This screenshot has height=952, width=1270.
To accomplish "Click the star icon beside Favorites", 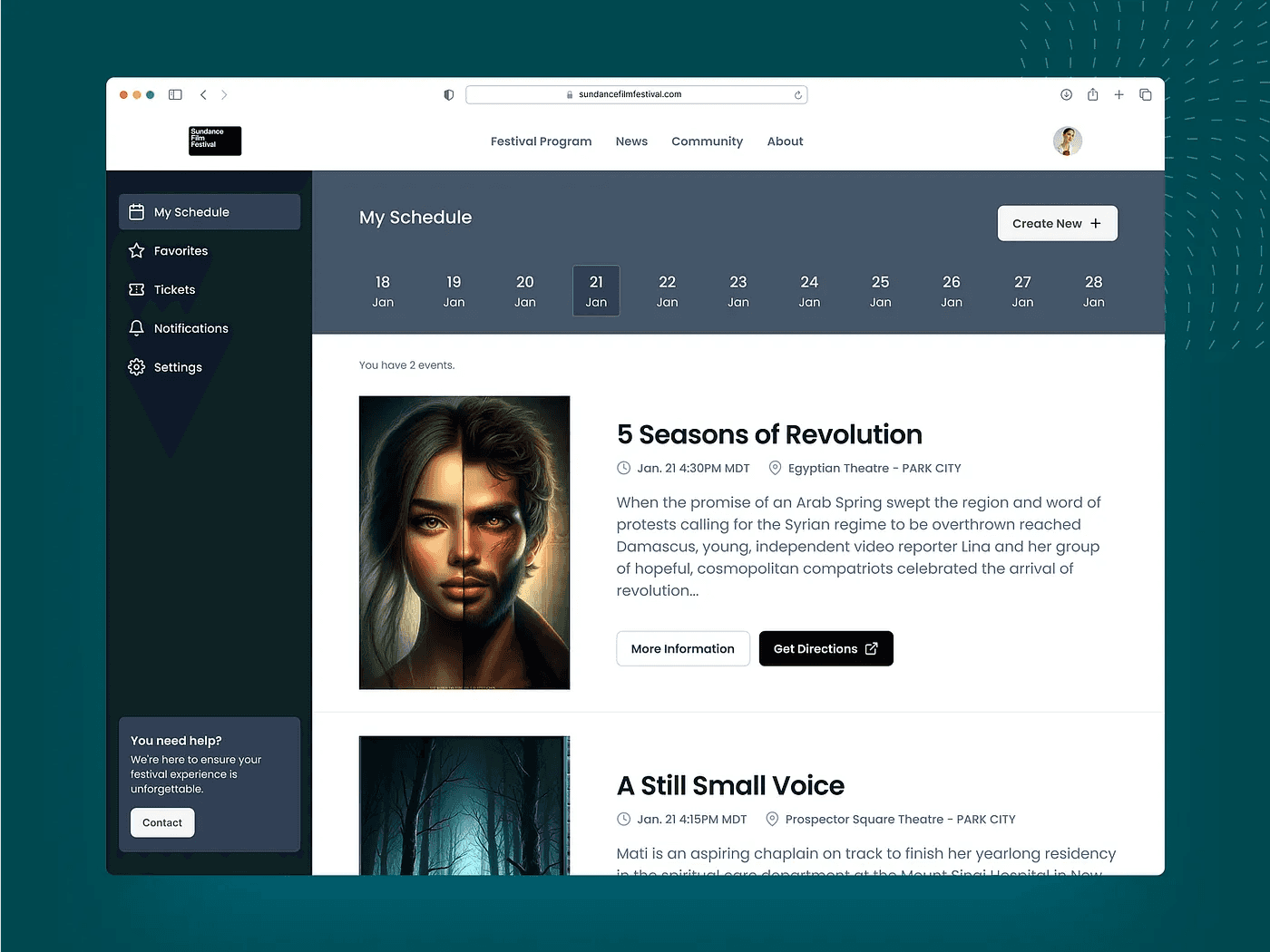I will coord(137,250).
